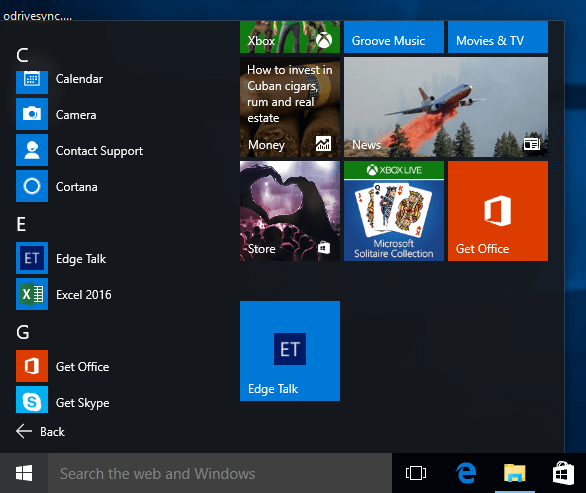Go Back from the all apps list
This screenshot has width=586, height=493.
coord(40,431)
